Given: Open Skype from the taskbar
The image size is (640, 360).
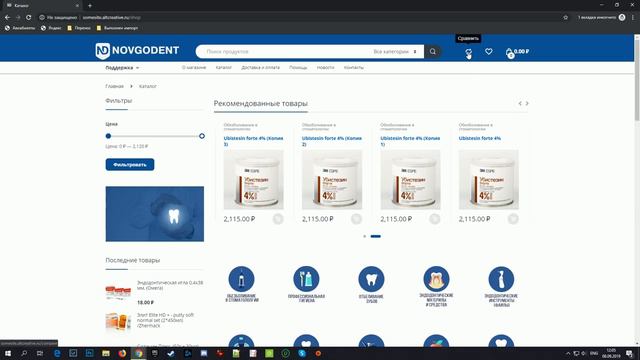Looking at the screenshot, I should [x=302, y=353].
